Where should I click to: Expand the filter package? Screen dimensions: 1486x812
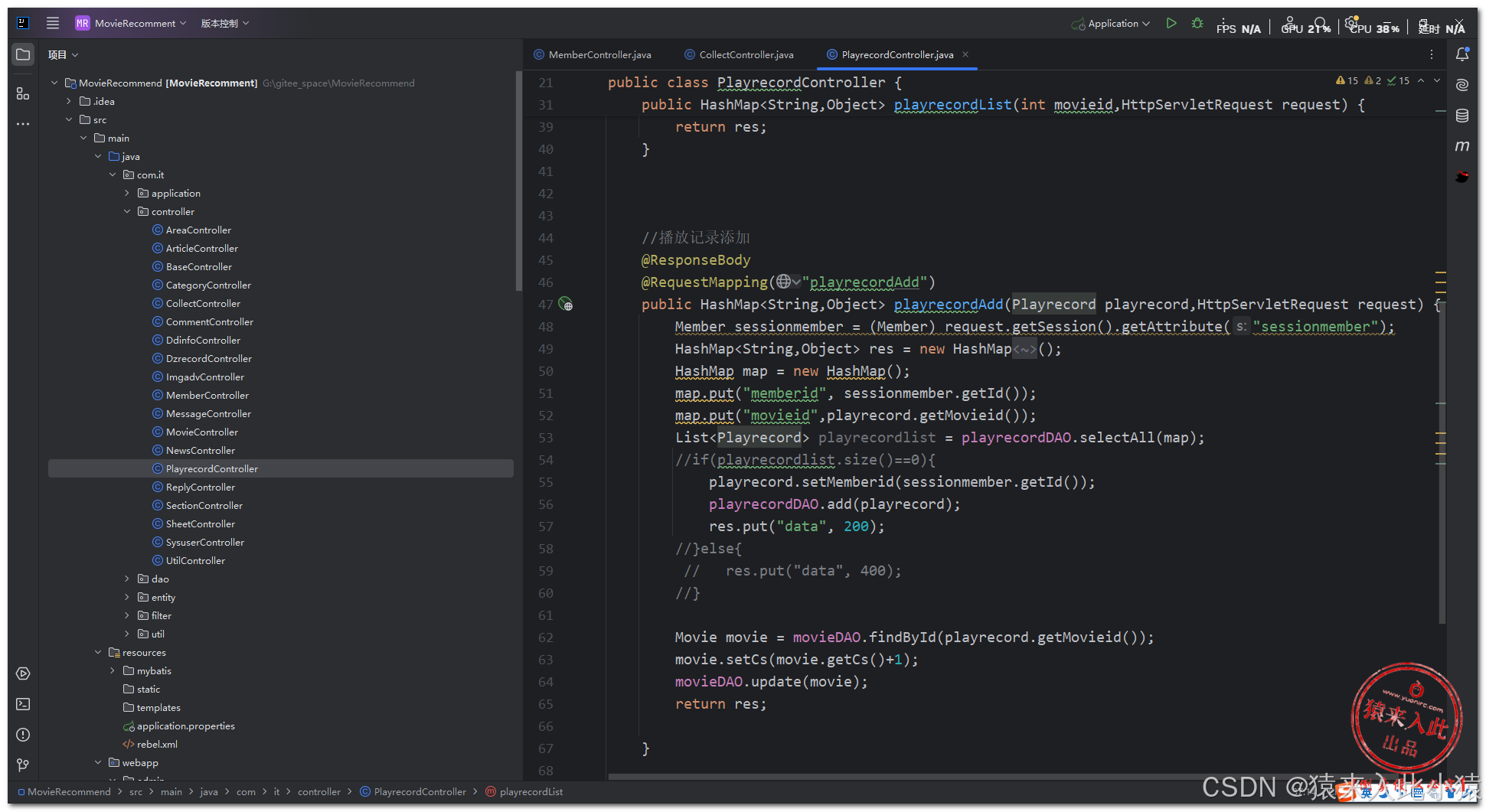[127, 615]
